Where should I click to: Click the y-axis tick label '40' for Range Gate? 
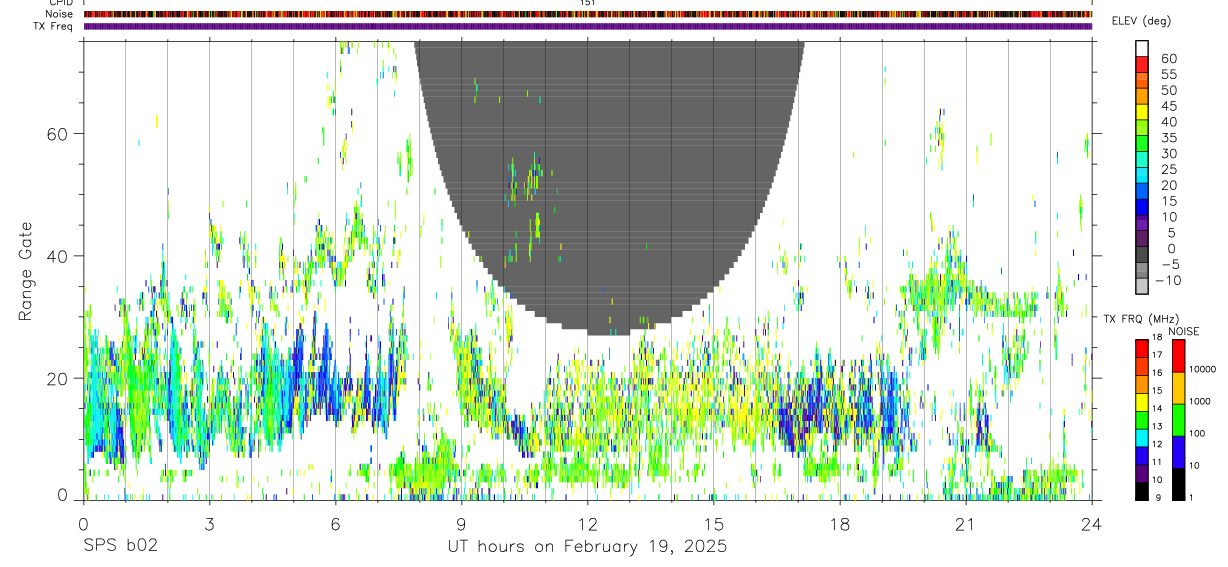tap(59, 256)
